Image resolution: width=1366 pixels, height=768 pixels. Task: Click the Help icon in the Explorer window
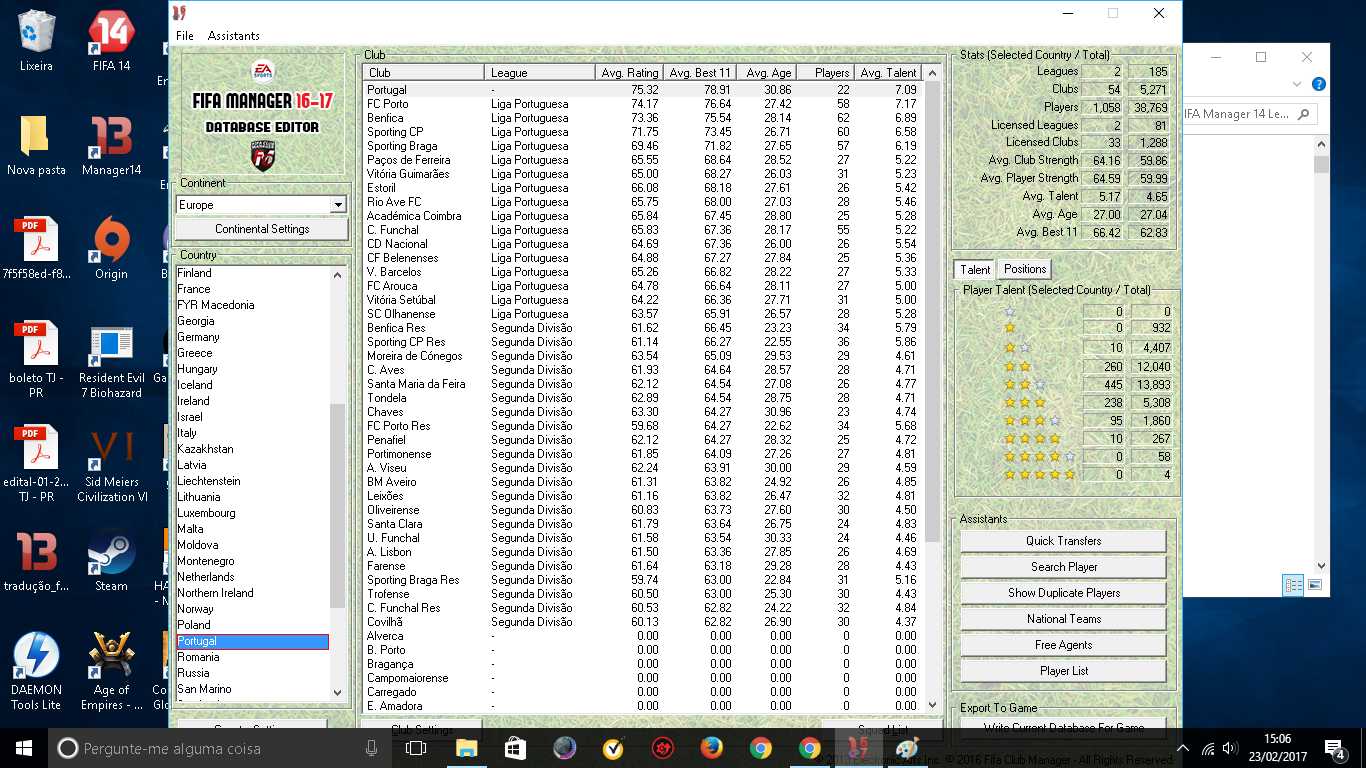click(1319, 84)
